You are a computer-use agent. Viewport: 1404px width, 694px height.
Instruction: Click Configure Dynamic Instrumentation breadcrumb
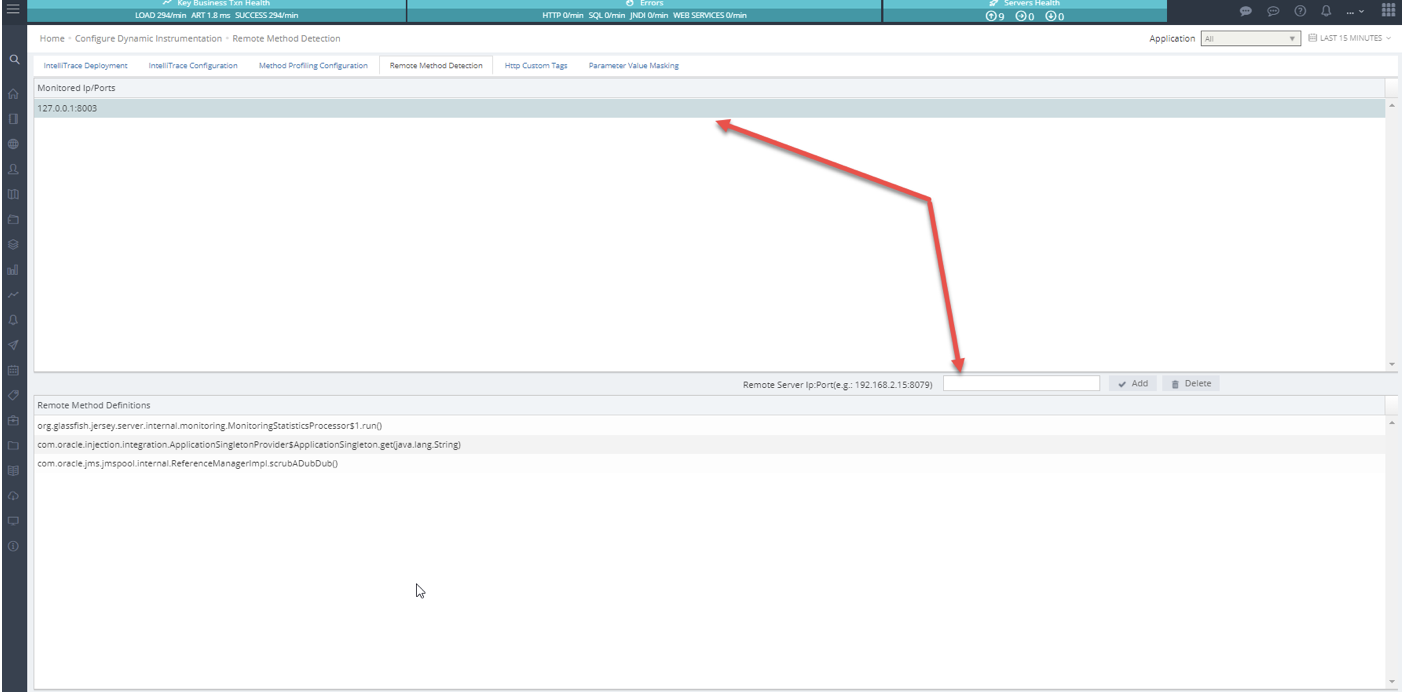(149, 38)
